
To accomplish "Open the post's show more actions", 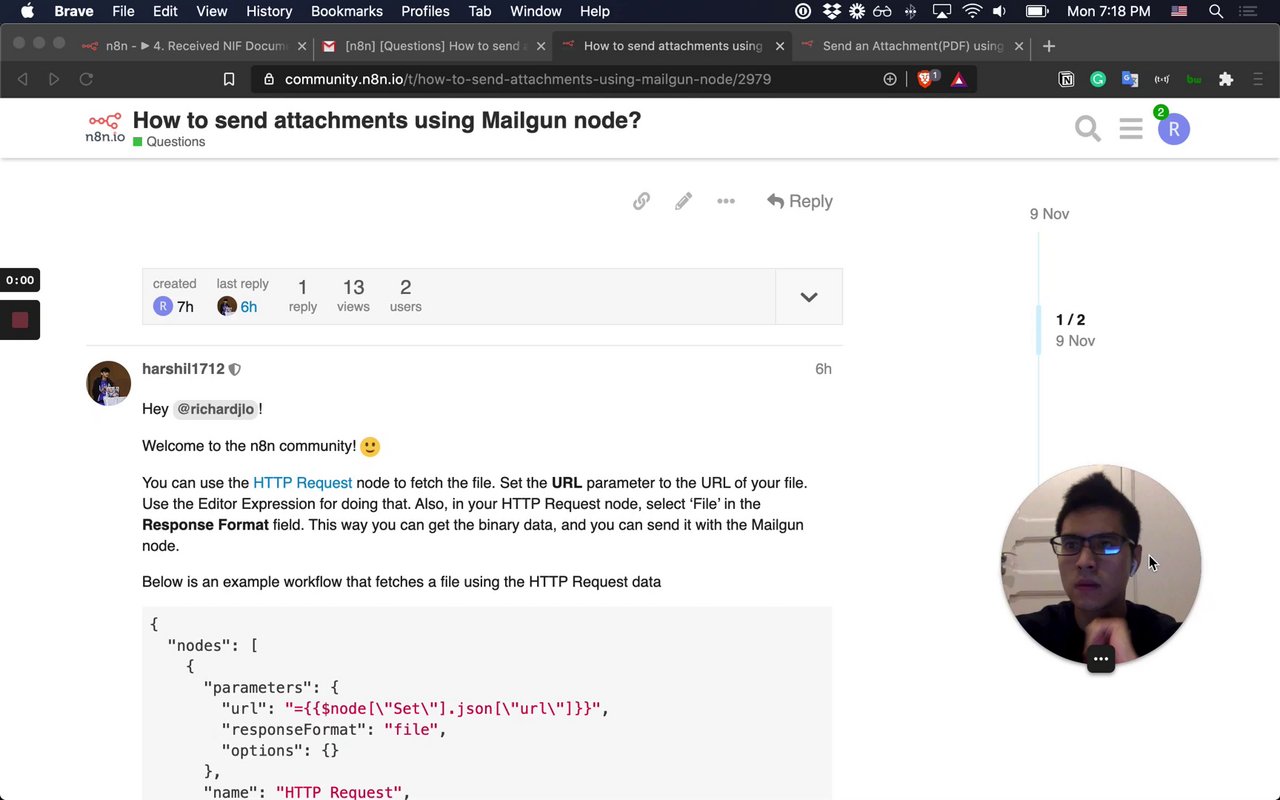I will coord(726,201).
